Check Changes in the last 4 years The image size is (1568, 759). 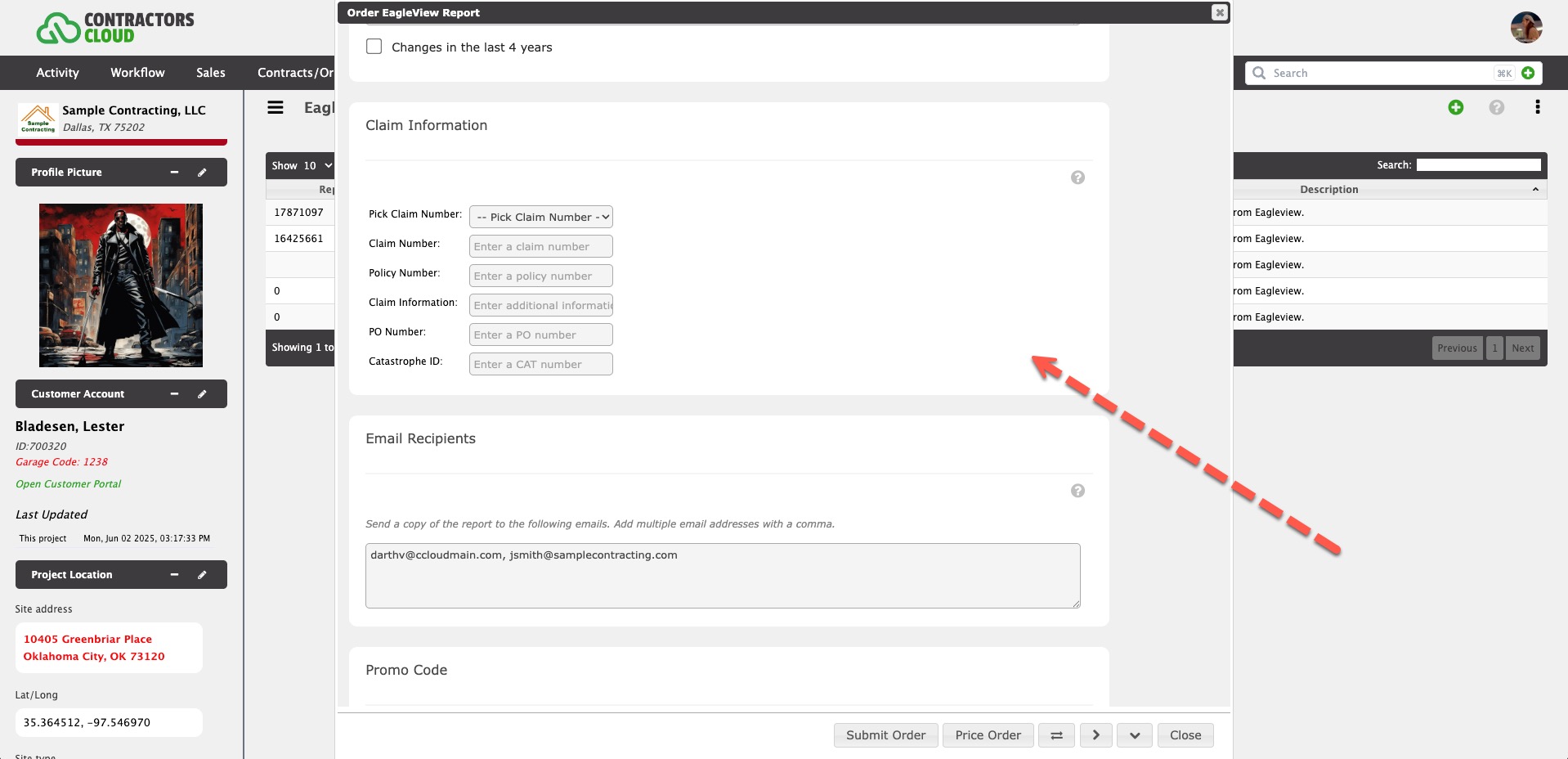[374, 47]
